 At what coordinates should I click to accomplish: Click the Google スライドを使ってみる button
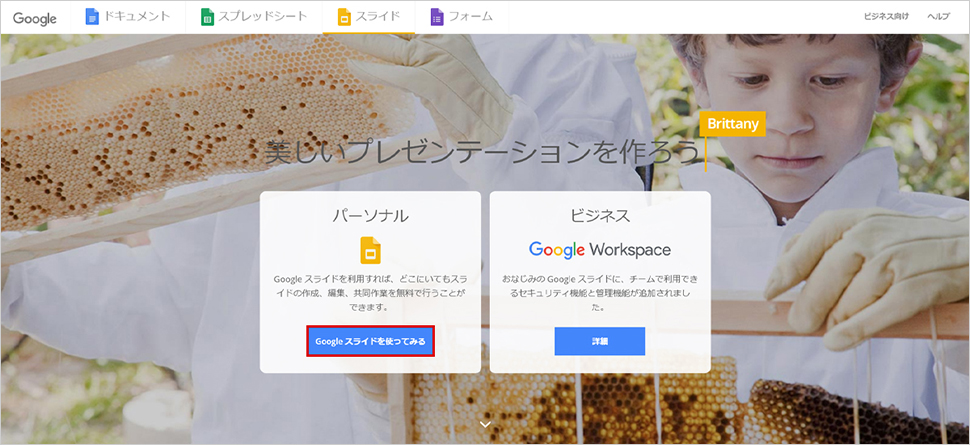(x=371, y=341)
